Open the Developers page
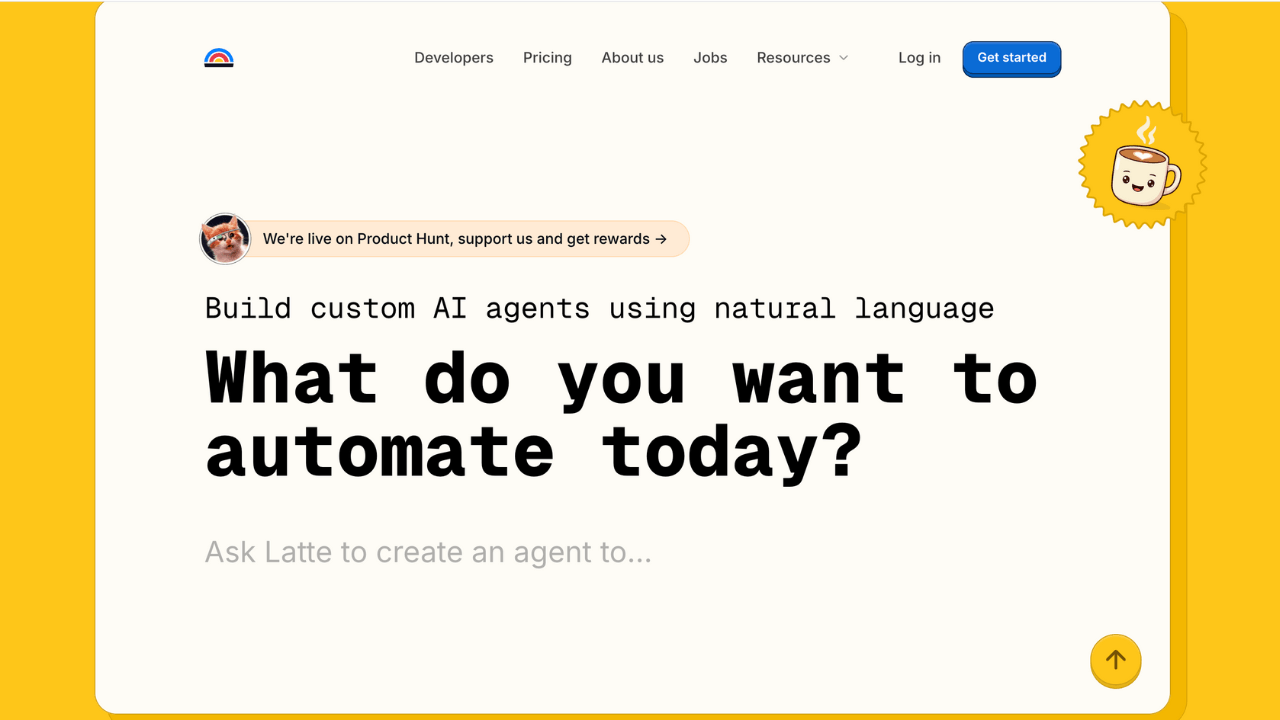1280x720 pixels. pos(454,58)
